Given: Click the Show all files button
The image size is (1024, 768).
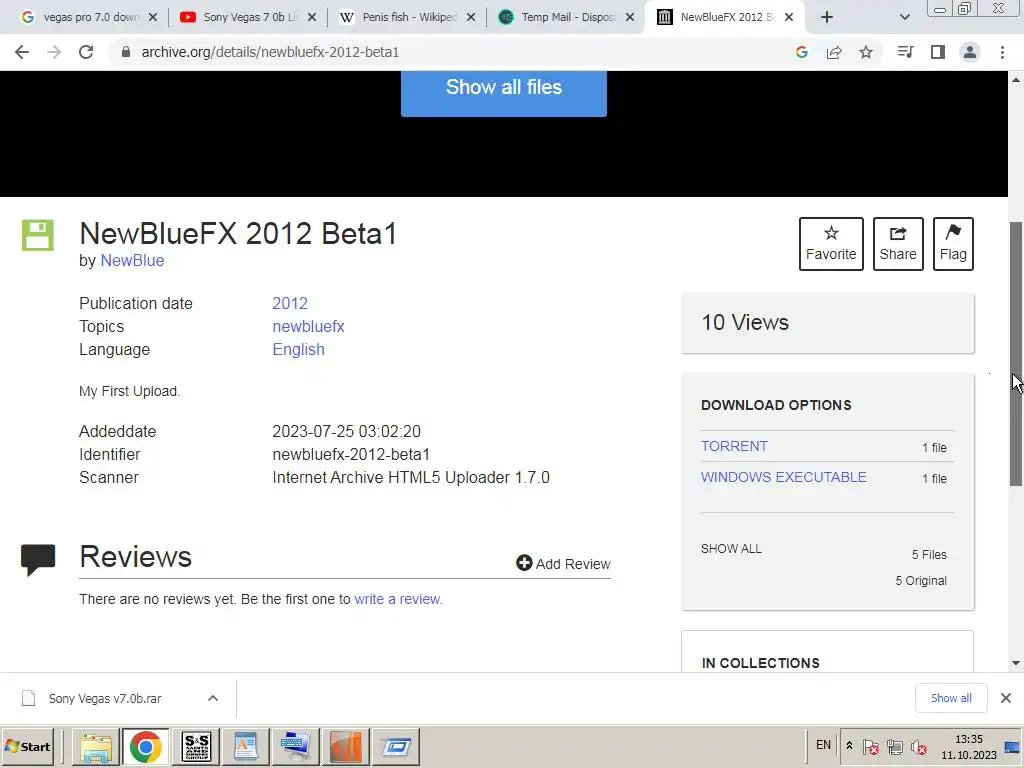Looking at the screenshot, I should click(504, 92).
